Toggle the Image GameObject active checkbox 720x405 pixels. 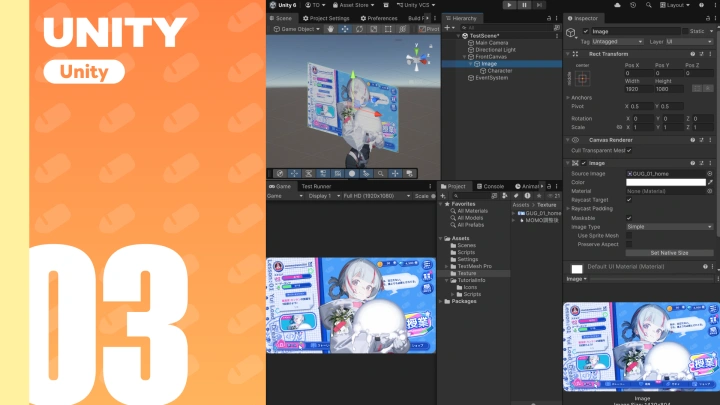tap(585, 31)
